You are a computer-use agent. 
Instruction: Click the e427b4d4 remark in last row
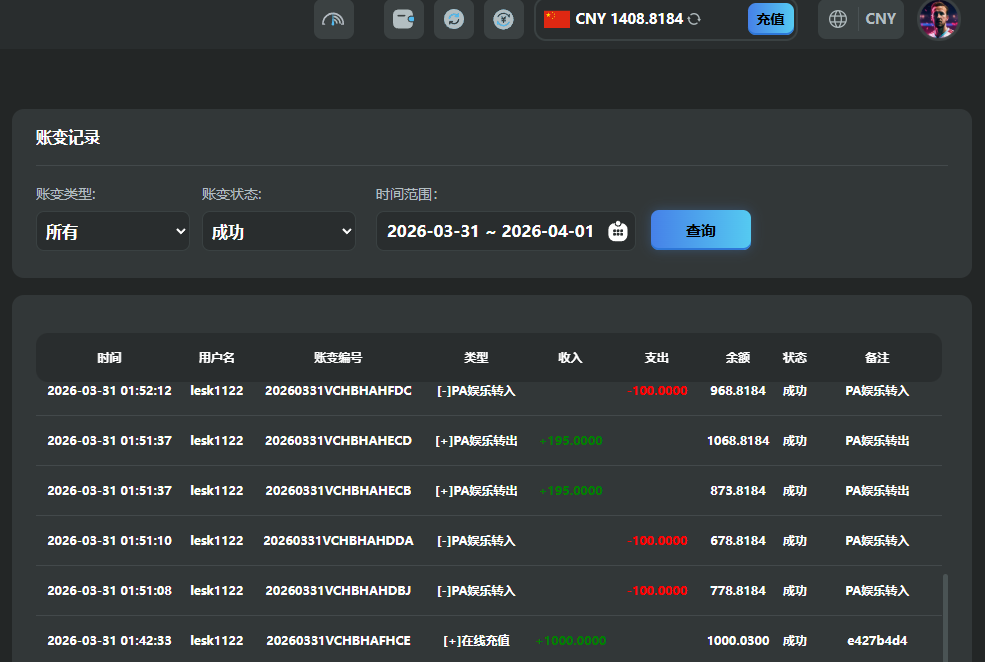[x=877, y=640]
